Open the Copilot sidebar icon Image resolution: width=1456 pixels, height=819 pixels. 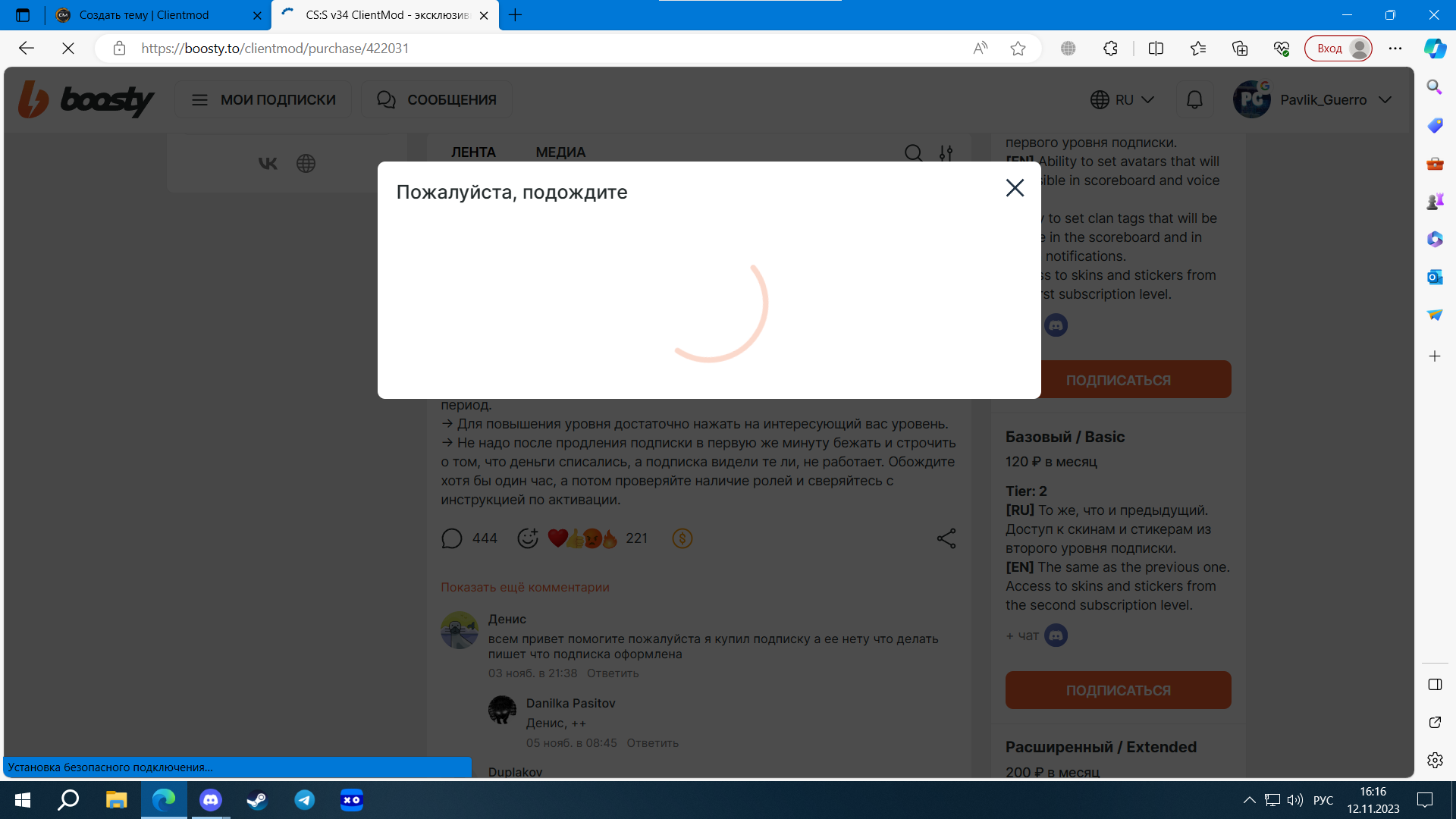(1435, 49)
